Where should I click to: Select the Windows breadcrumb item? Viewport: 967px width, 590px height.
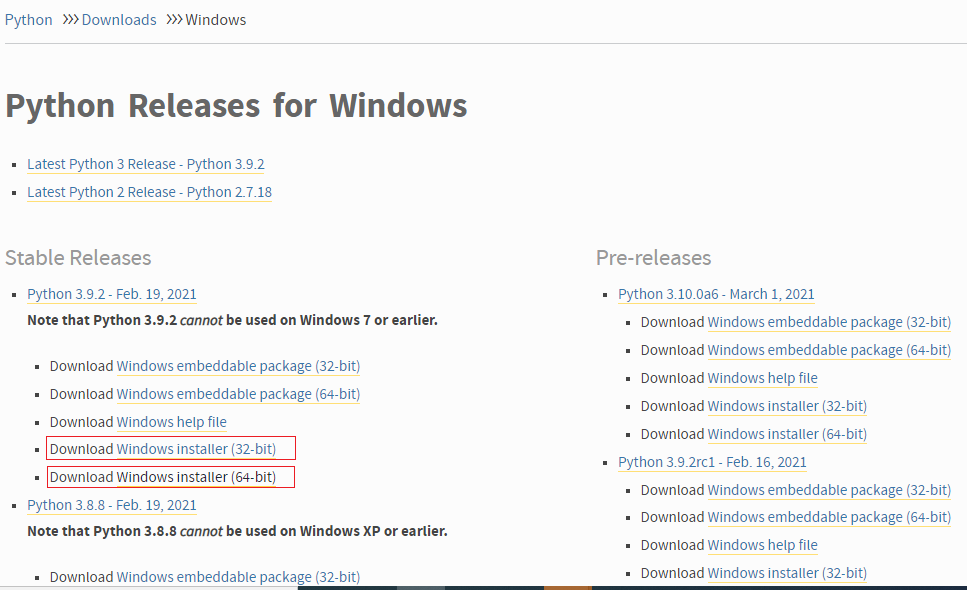215,19
